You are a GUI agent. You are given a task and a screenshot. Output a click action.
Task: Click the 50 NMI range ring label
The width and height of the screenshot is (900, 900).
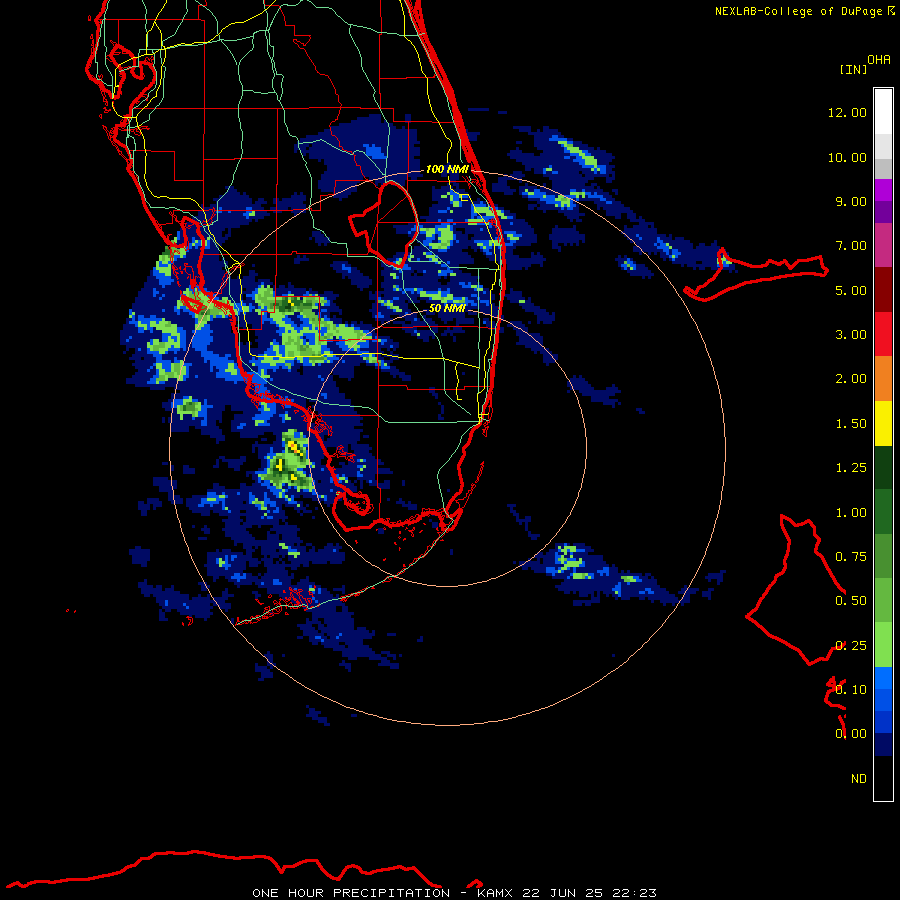[447, 308]
